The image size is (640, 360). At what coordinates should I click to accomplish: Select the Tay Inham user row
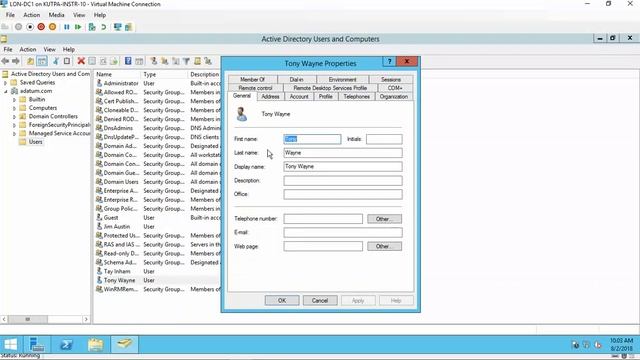(x=117, y=271)
